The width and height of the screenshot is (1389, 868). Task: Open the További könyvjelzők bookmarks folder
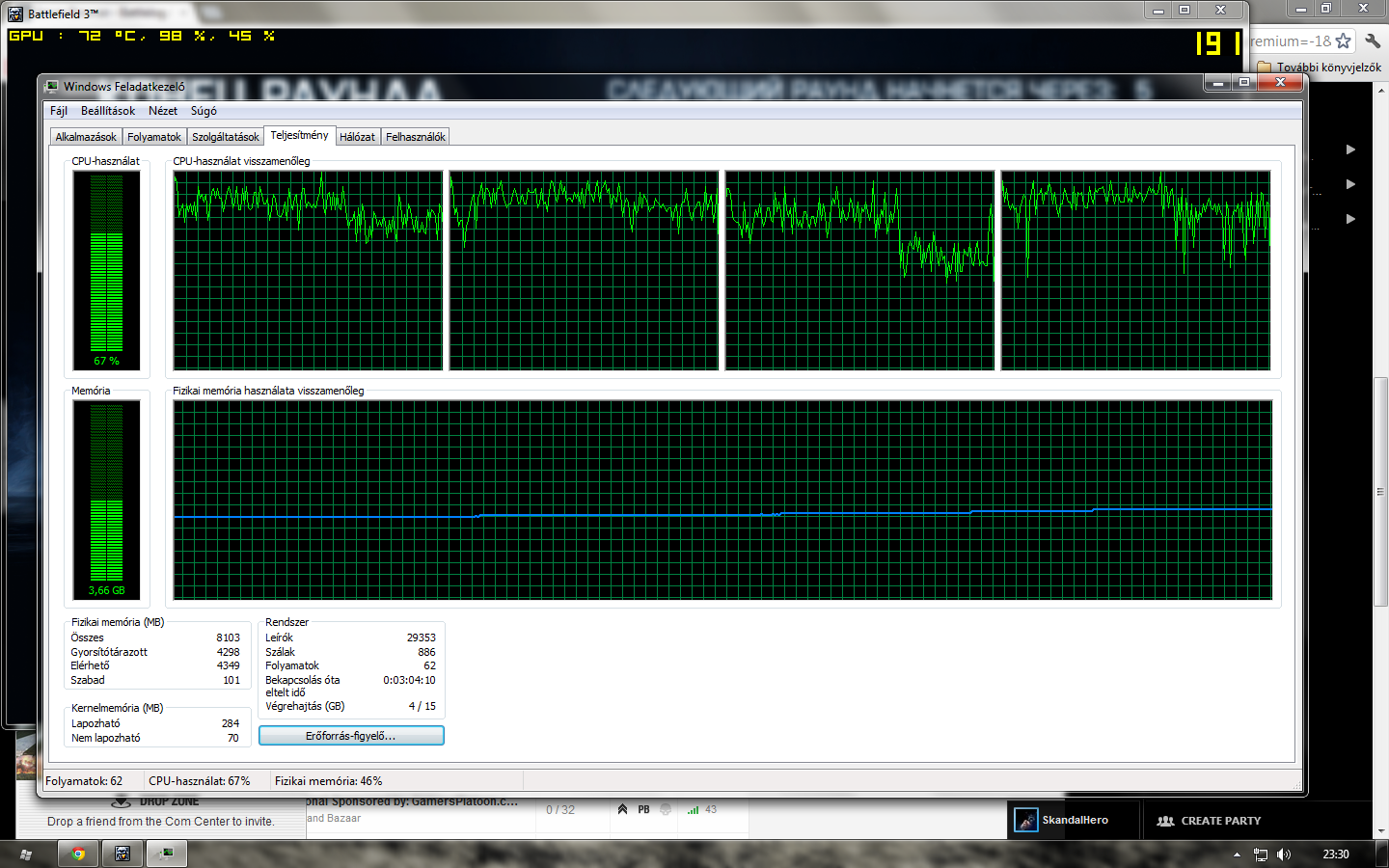pyautogui.click(x=1319, y=68)
